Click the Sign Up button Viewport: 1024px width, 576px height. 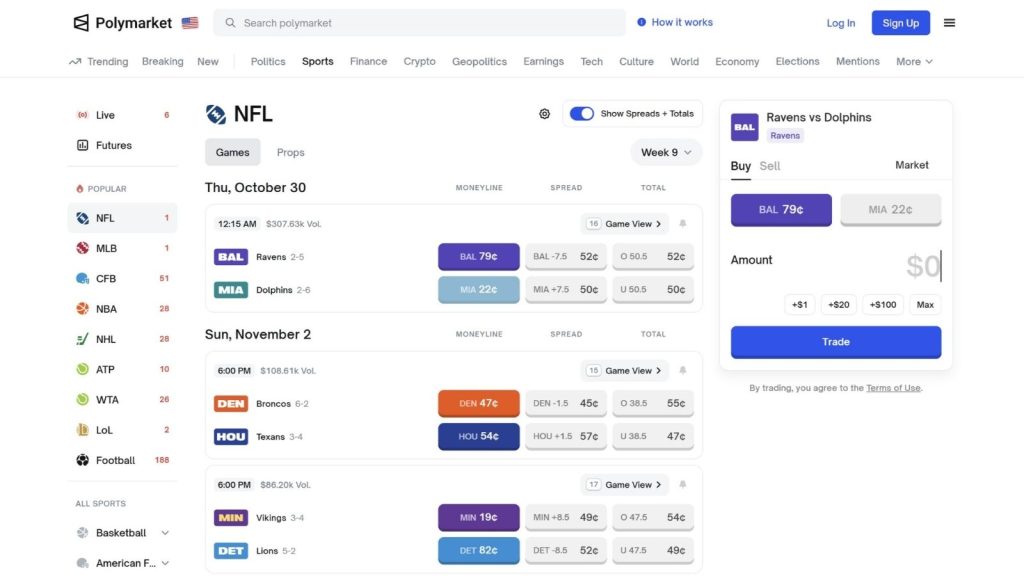tap(899, 22)
